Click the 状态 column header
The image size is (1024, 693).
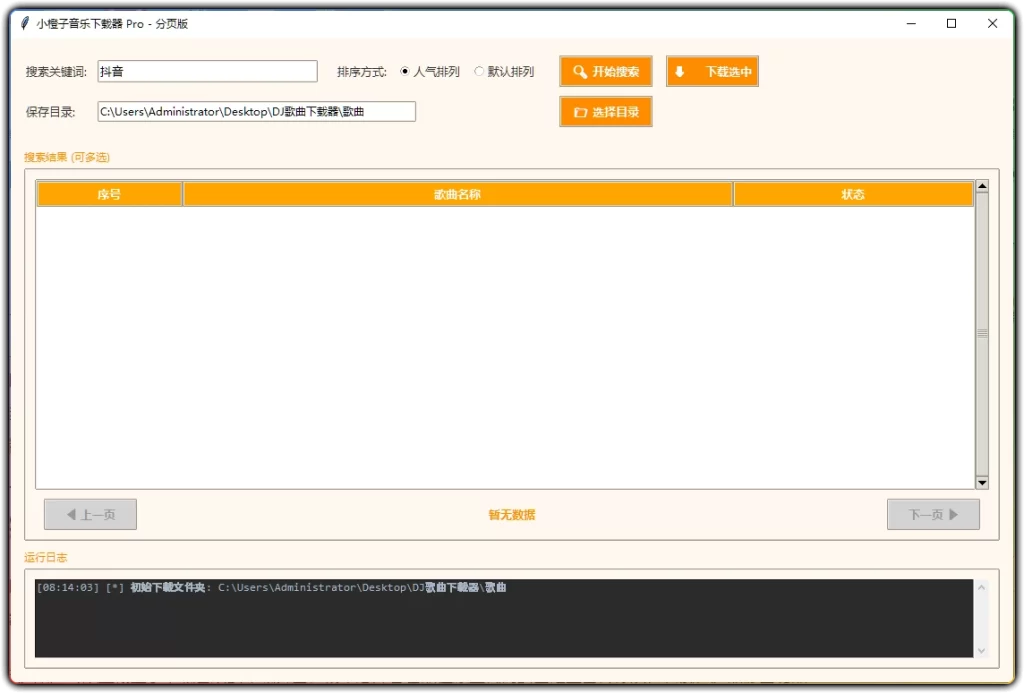tap(853, 194)
